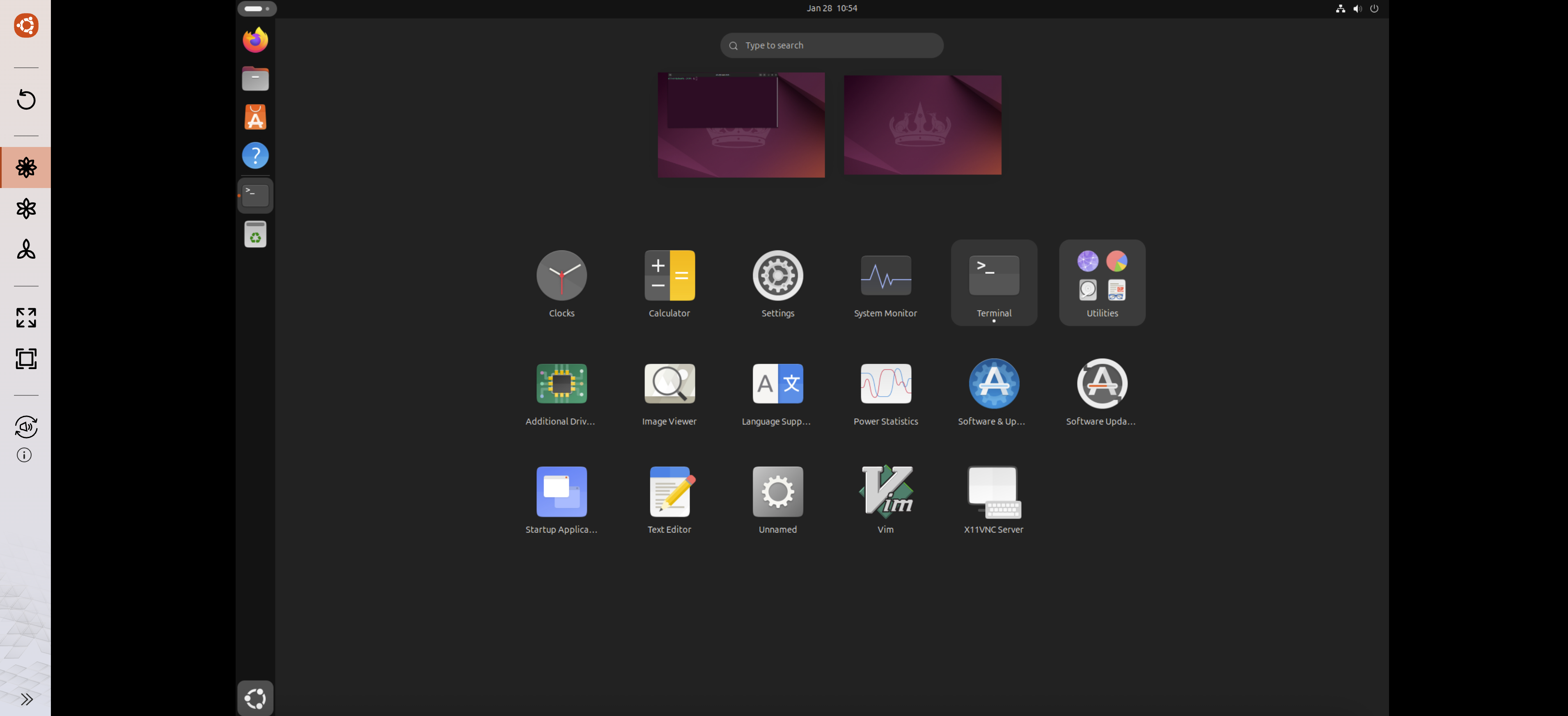Launch the Clocks application
Viewport: 1568px width, 716px height.
click(561, 275)
